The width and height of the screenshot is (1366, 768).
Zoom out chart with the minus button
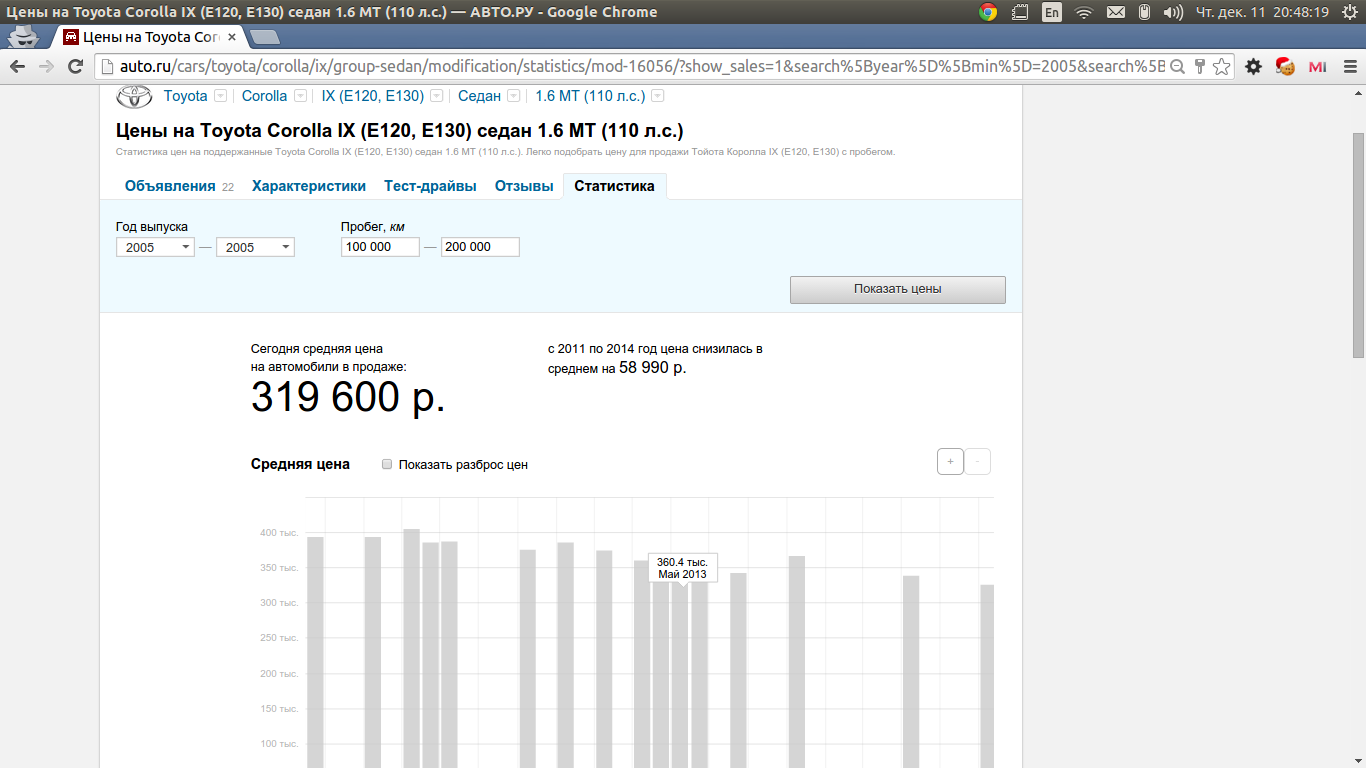(977, 462)
